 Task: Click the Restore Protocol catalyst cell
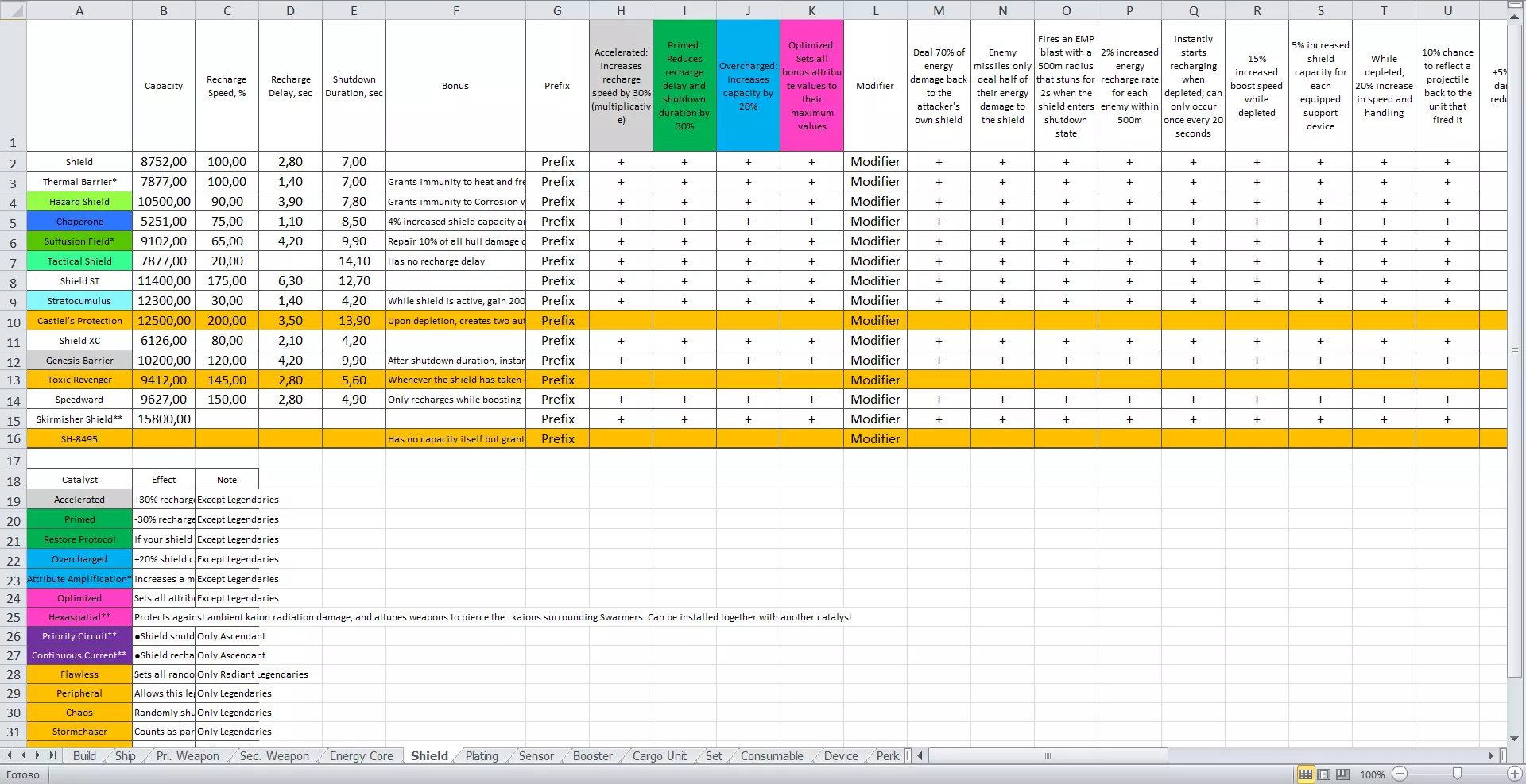coord(79,539)
